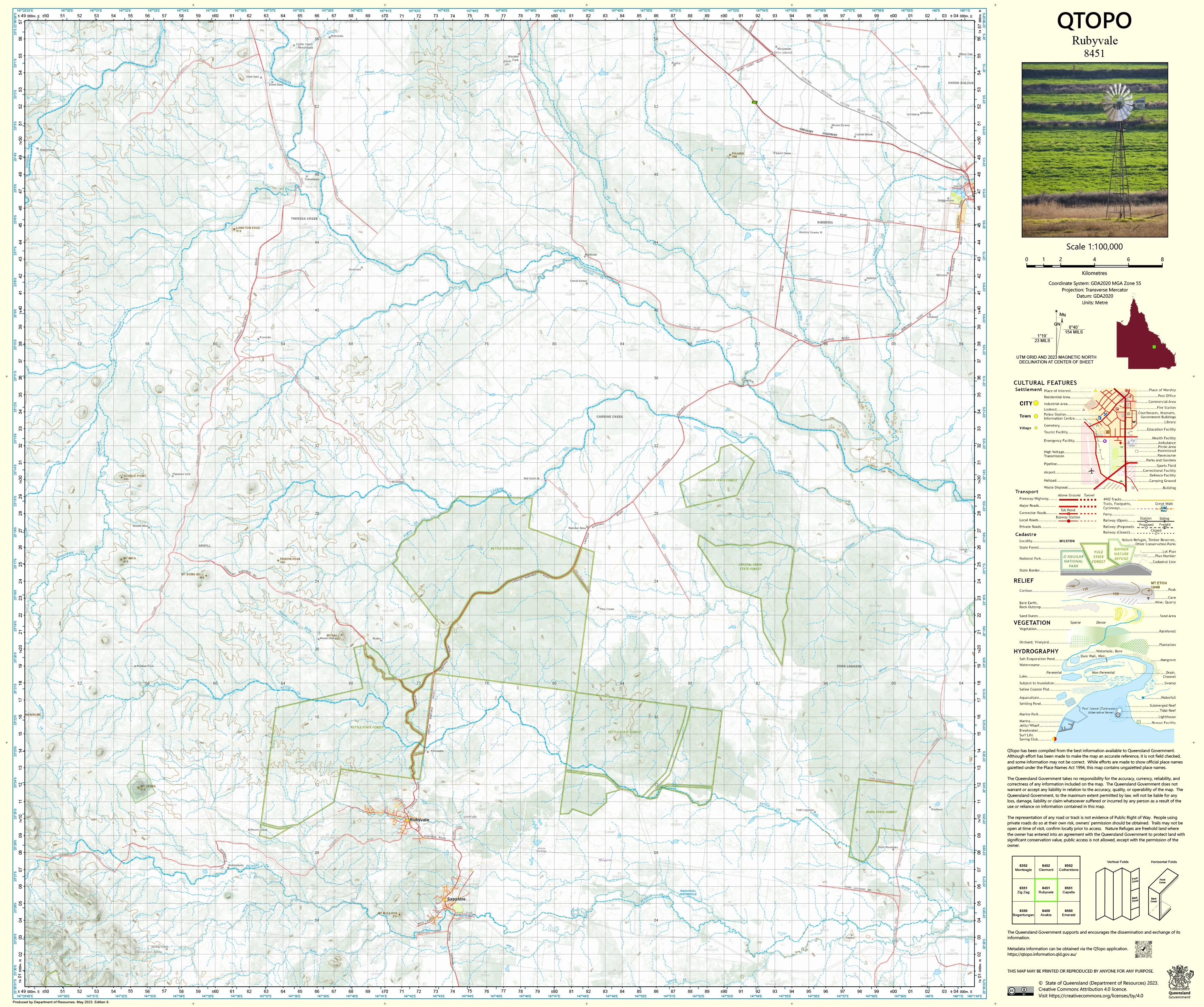Click the BURN STATE FOREST label
The image size is (1204, 1007).
coord(881,812)
